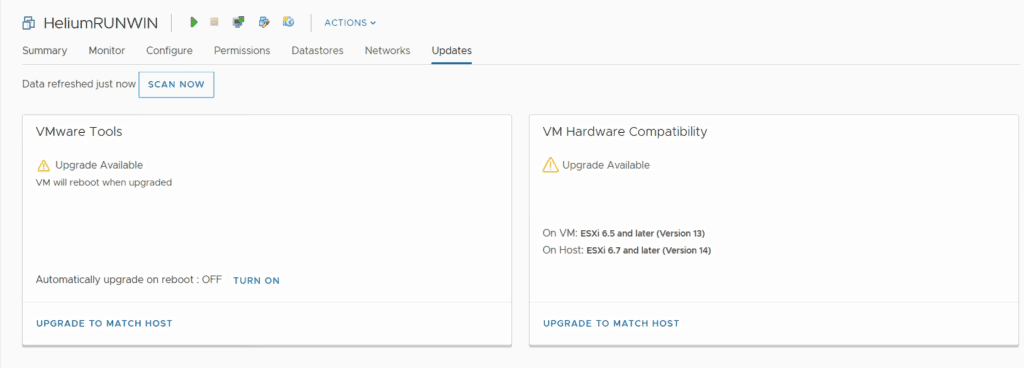Select 'VM will reboot when upgraded' text

(104, 183)
